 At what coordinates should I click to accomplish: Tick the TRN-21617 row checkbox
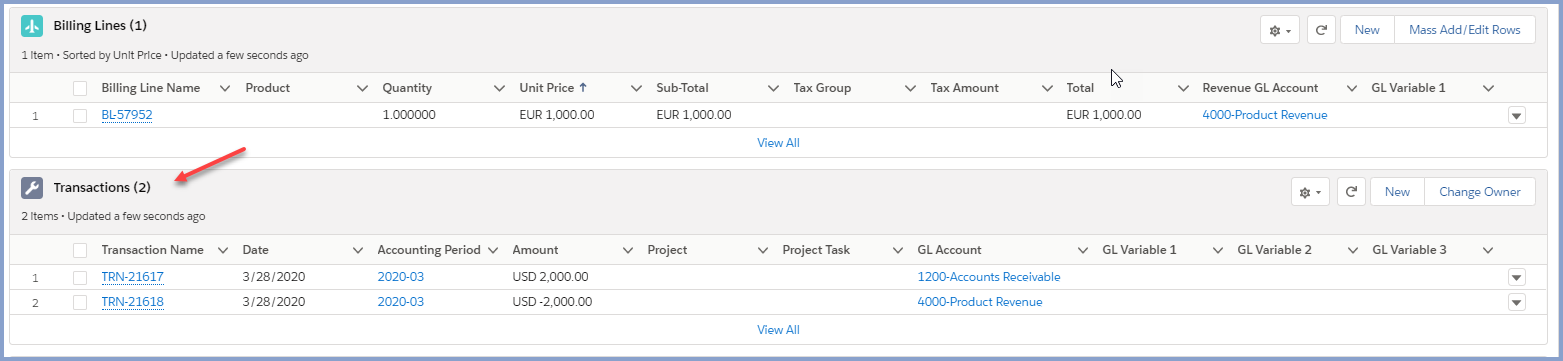tap(80, 277)
